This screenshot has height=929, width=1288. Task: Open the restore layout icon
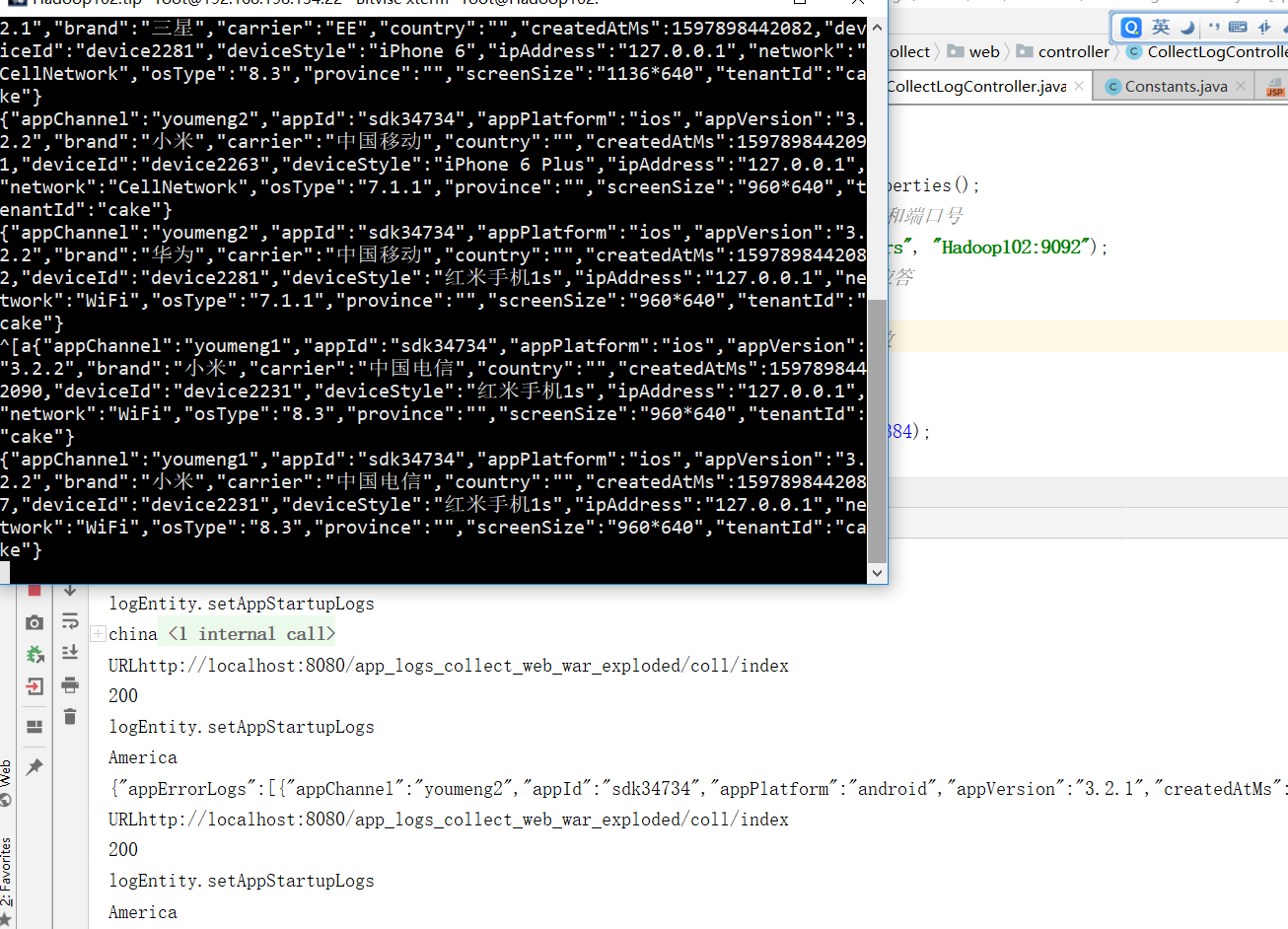click(x=35, y=727)
